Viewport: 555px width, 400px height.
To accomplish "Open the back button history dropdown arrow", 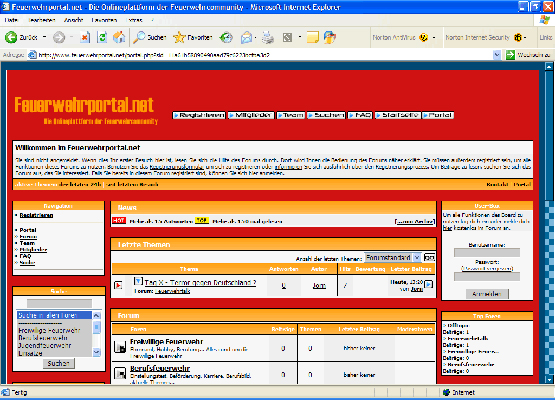I will [45, 37].
